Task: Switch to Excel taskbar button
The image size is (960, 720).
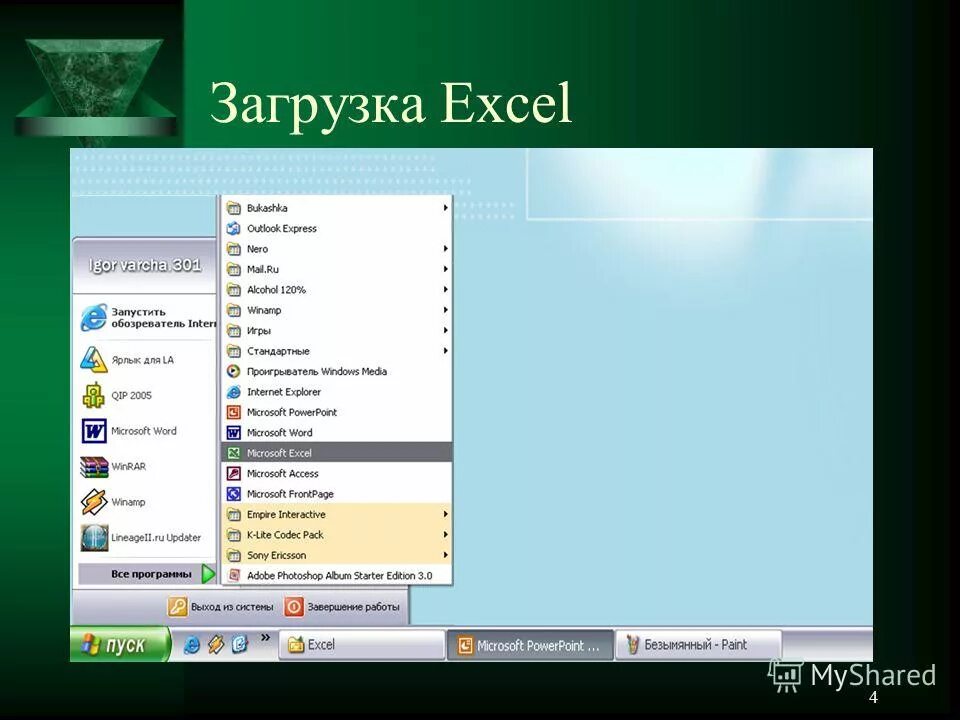Action: (362, 645)
